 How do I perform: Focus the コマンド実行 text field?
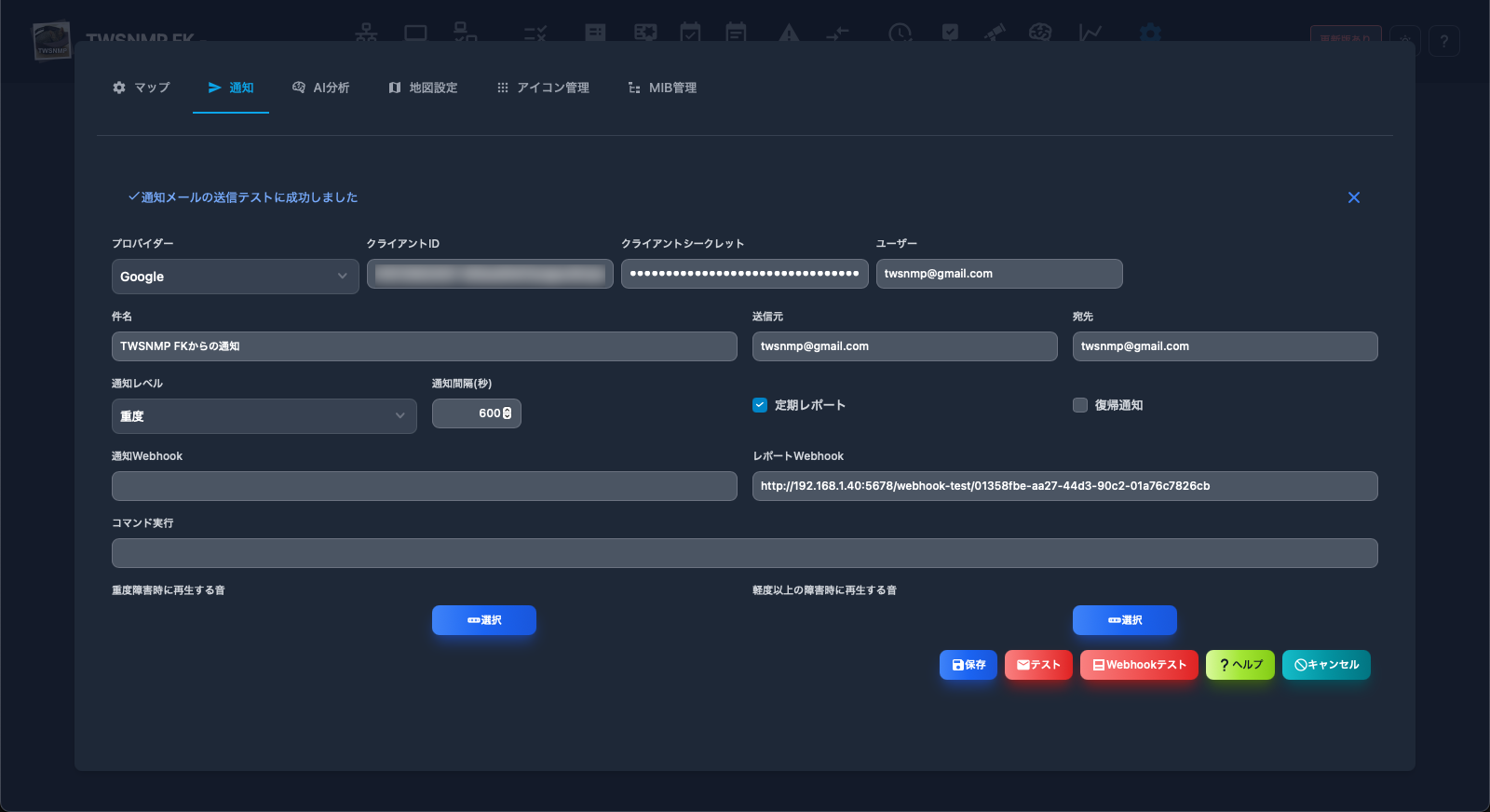744,553
